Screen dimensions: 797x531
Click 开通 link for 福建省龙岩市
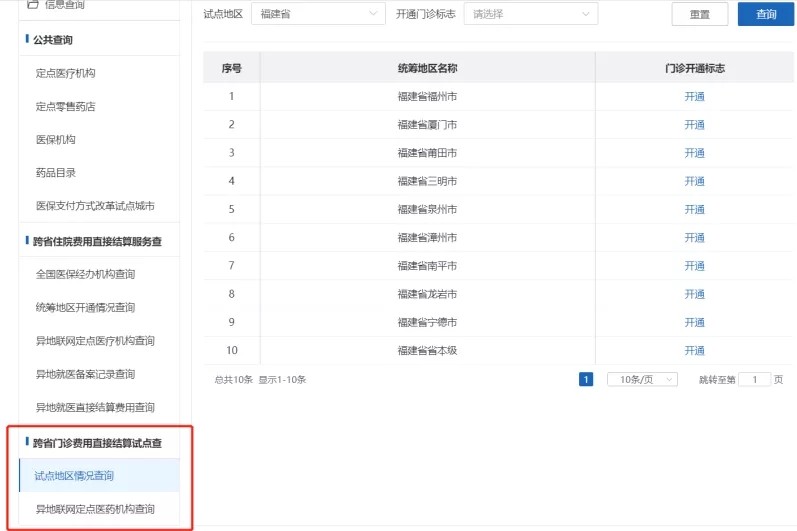click(694, 294)
